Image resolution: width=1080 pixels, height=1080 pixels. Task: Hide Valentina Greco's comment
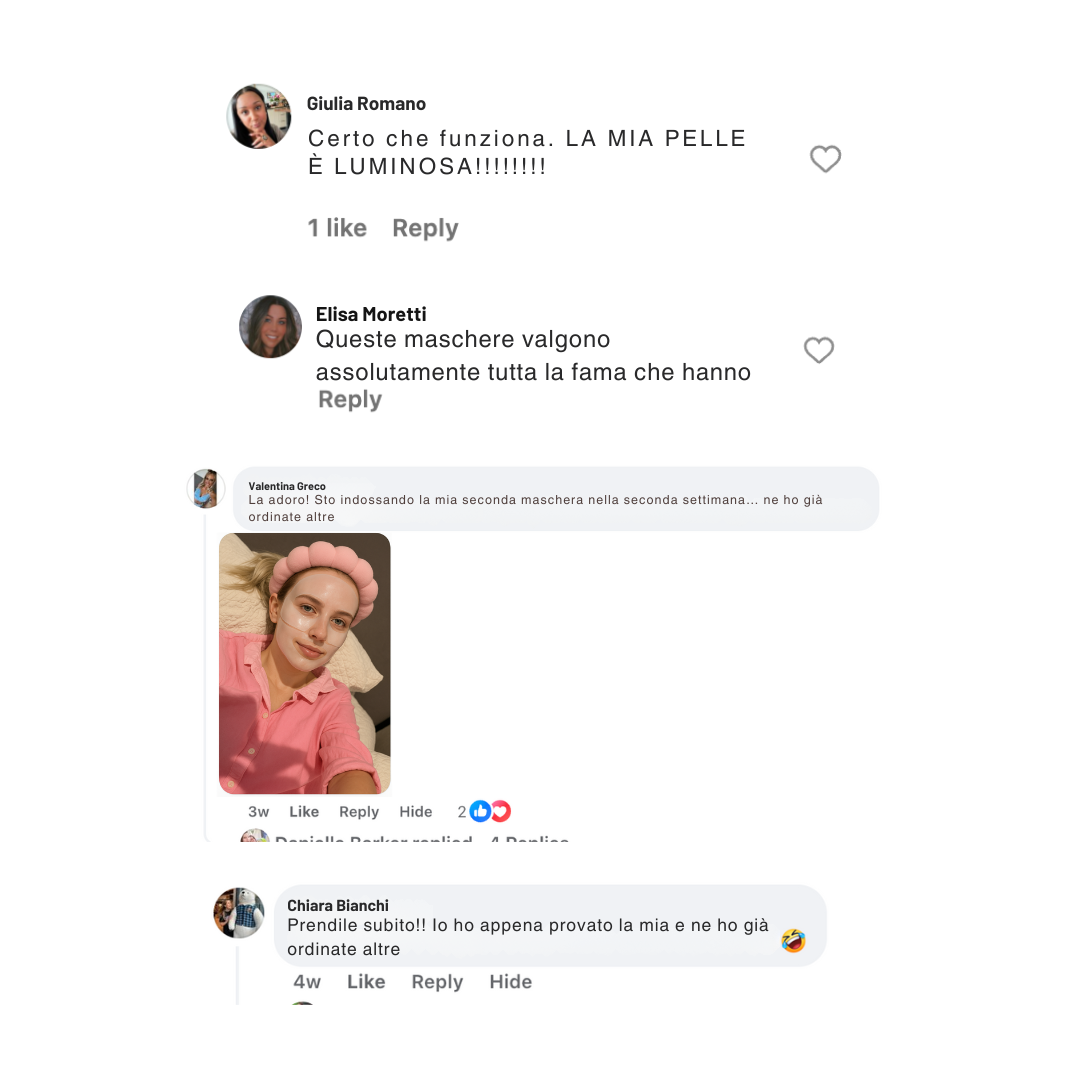point(415,811)
